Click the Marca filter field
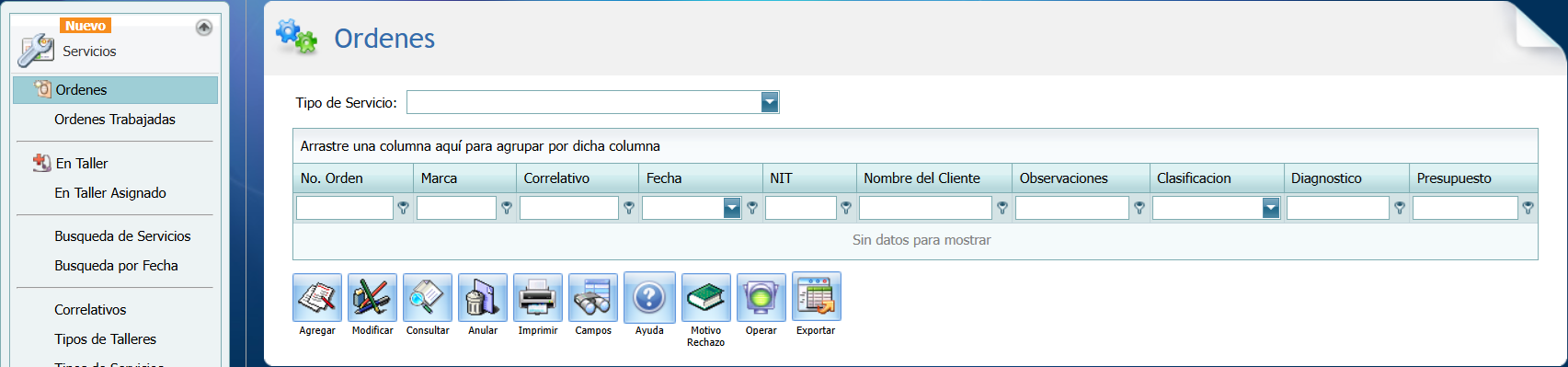The width and height of the screenshot is (1568, 367). 456,209
